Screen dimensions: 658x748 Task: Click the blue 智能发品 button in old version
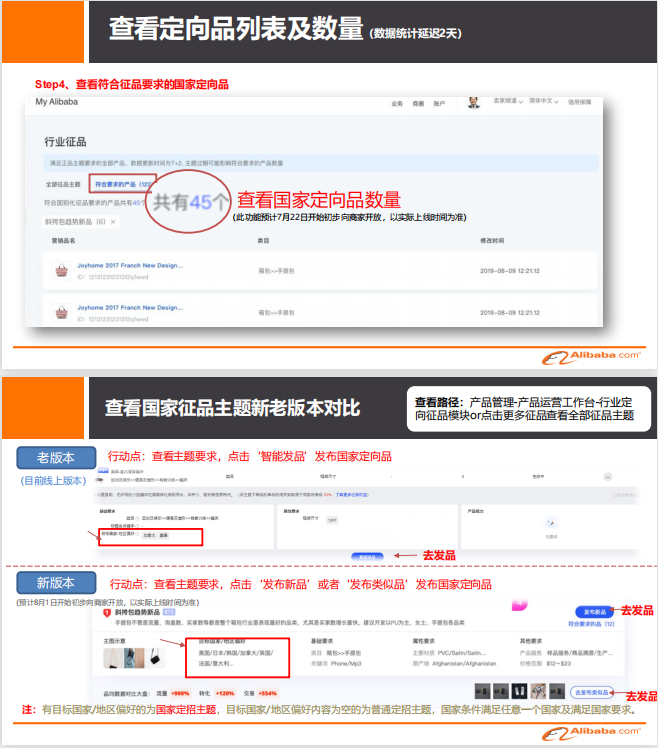[366, 555]
